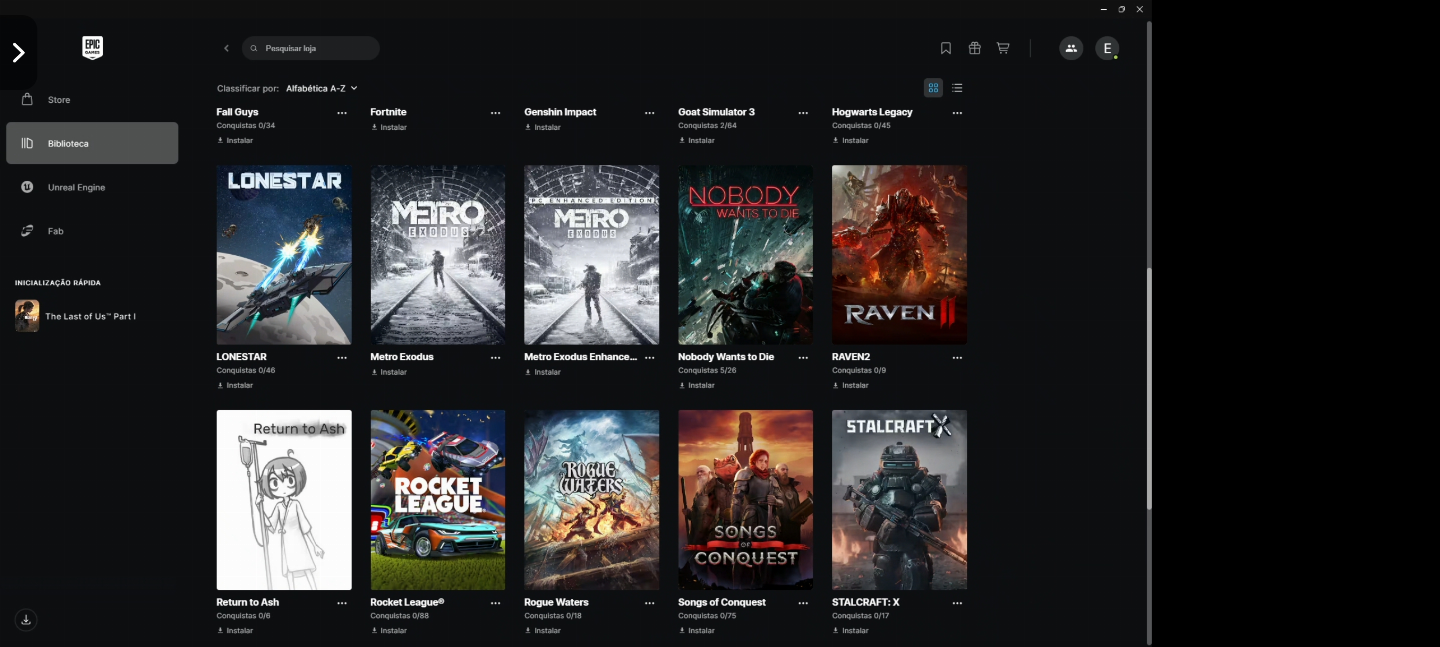Install Rogue Waters

pyautogui.click(x=543, y=631)
